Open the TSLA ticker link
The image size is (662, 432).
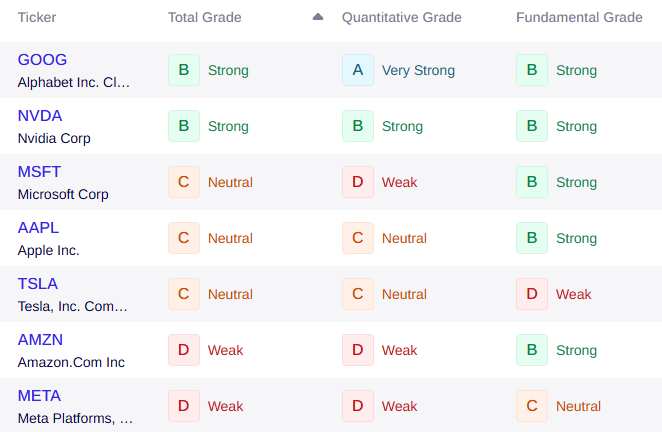tap(38, 284)
